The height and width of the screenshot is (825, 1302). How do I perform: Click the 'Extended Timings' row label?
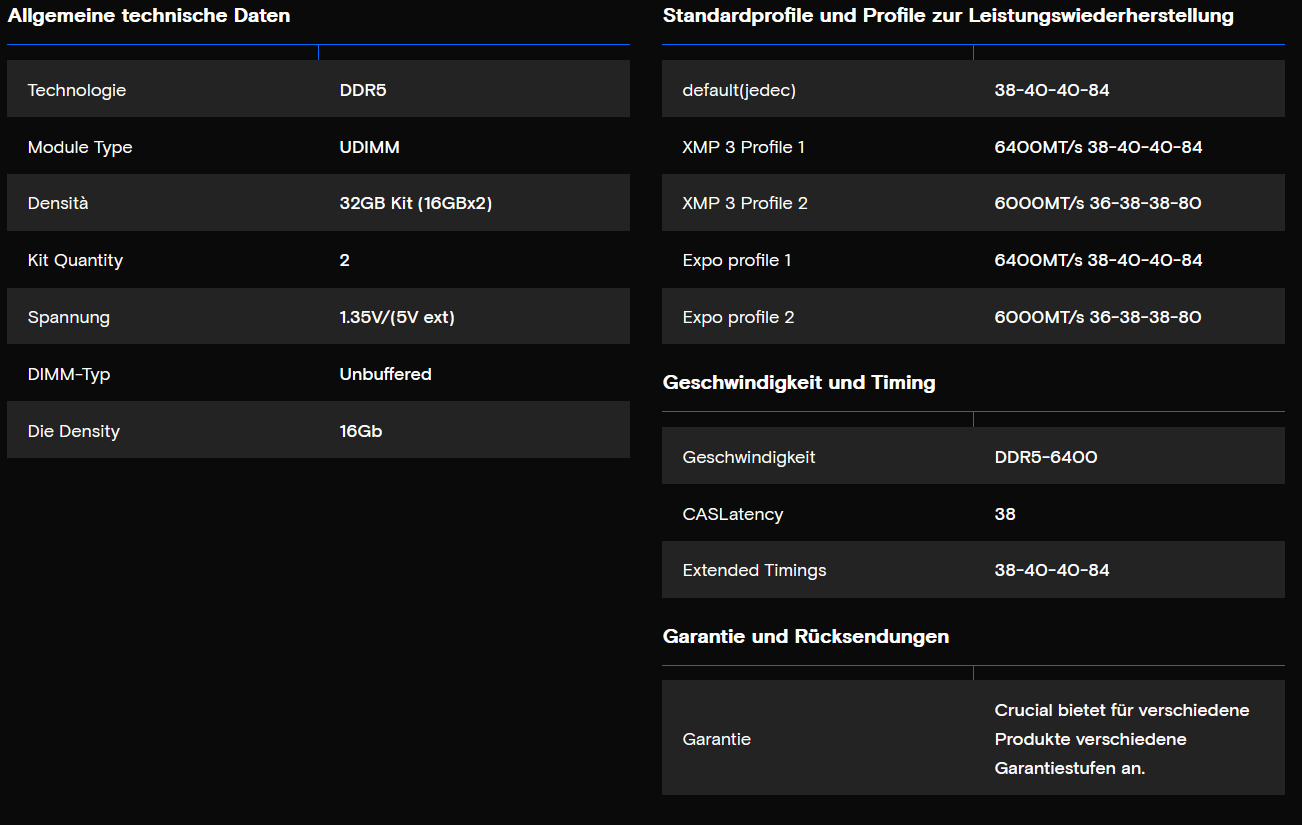(754, 570)
